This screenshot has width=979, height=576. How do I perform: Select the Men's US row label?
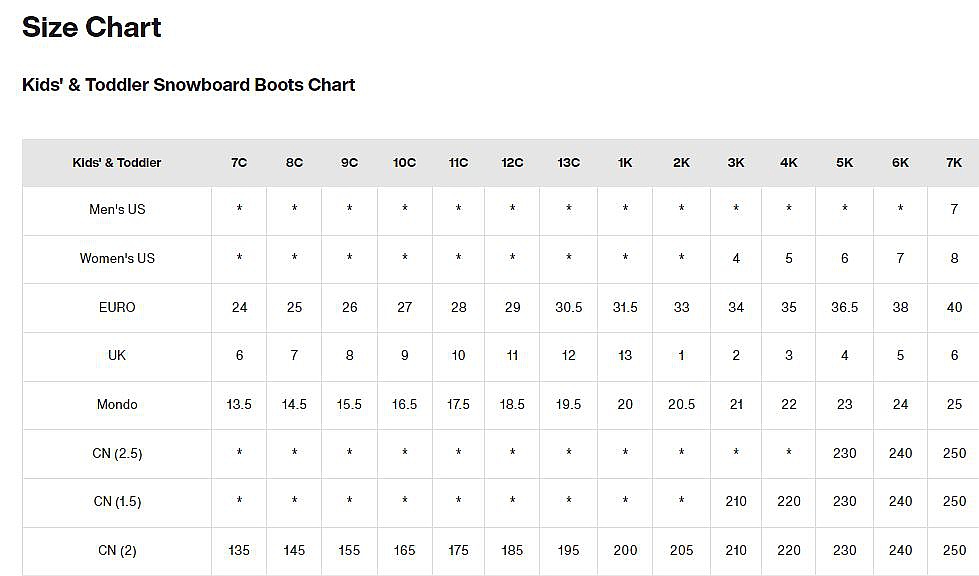click(x=117, y=210)
